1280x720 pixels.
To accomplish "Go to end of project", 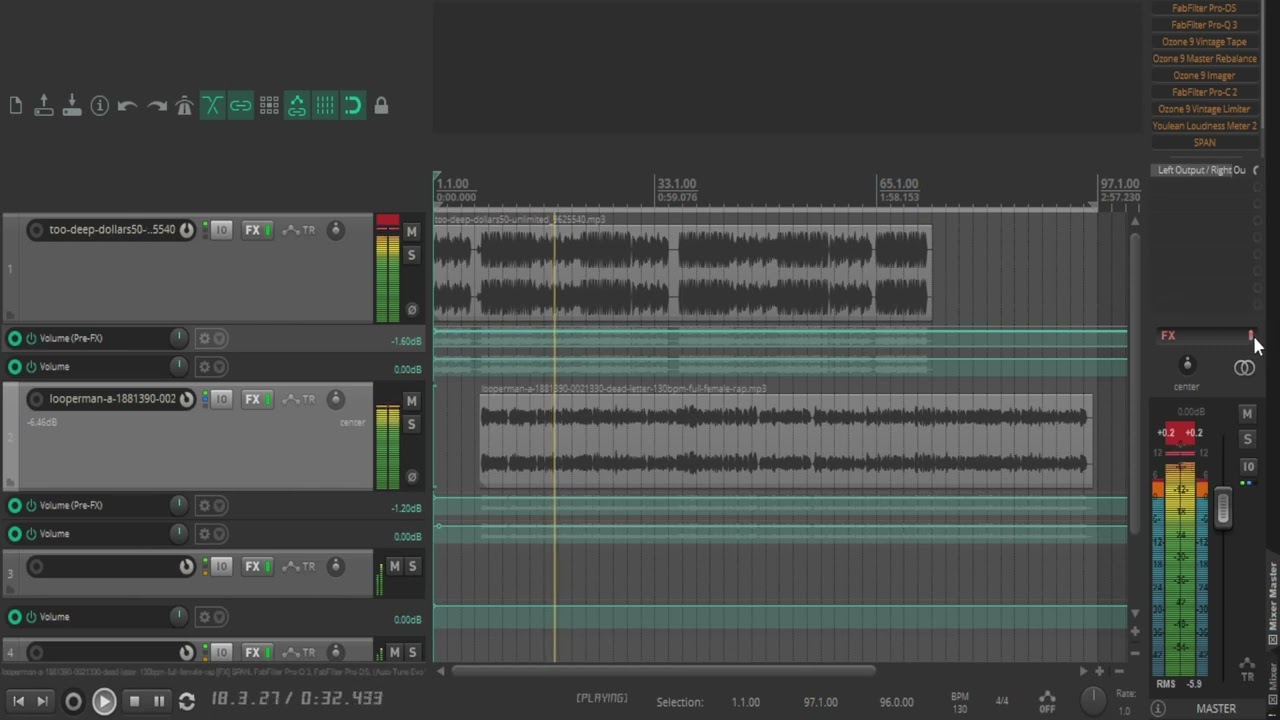I will point(42,701).
